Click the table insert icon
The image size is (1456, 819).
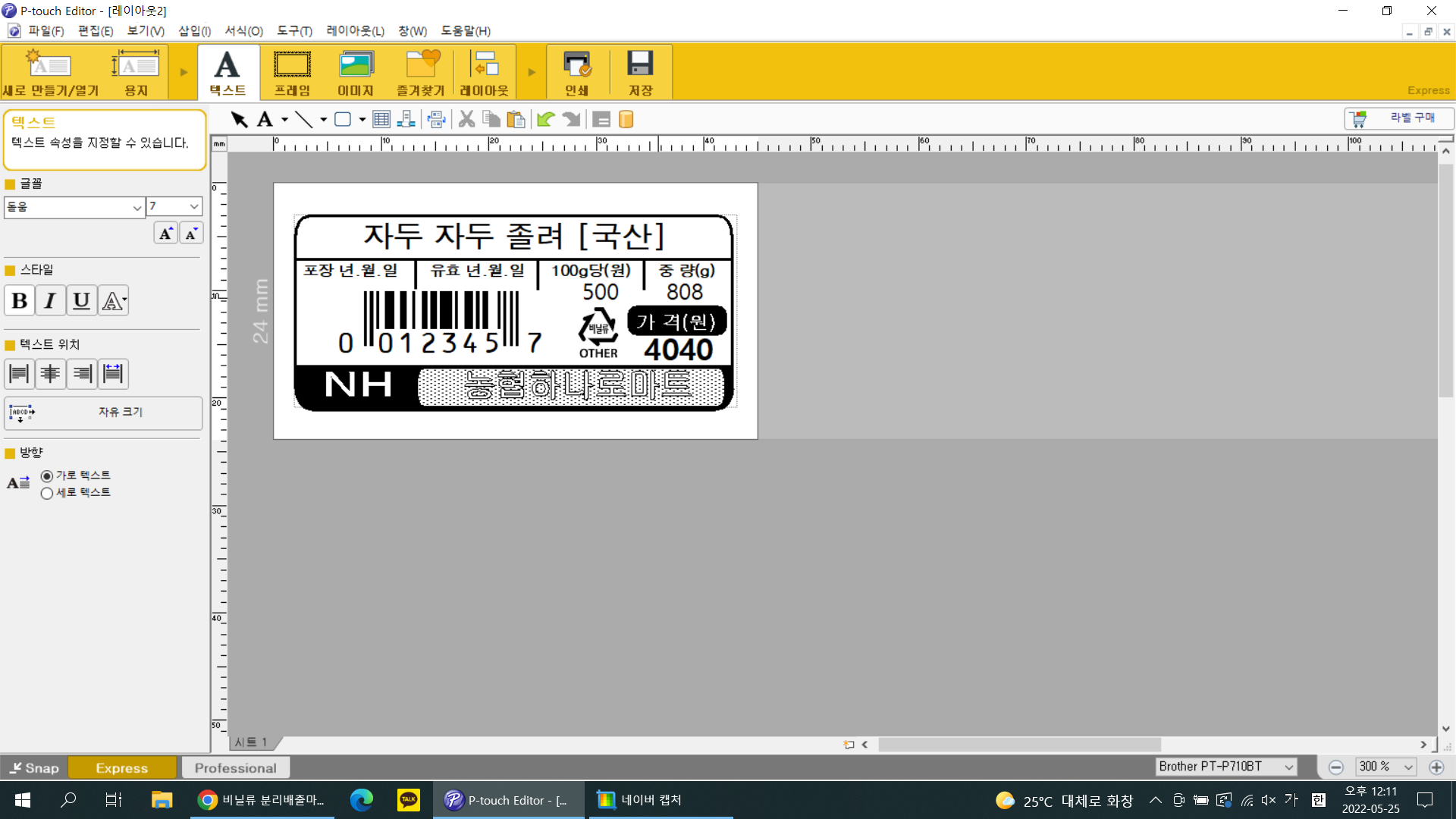pyautogui.click(x=381, y=119)
